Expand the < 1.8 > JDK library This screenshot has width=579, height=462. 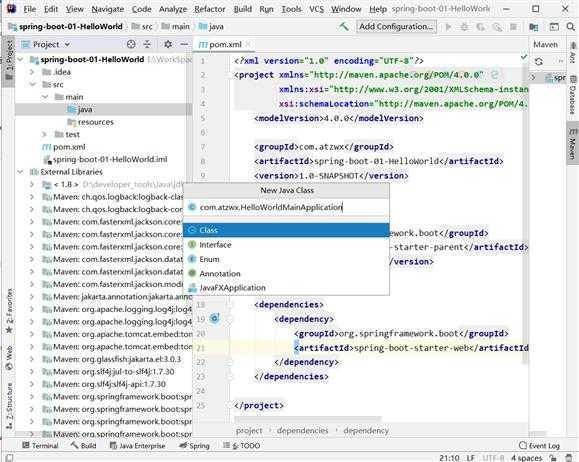tap(32, 184)
